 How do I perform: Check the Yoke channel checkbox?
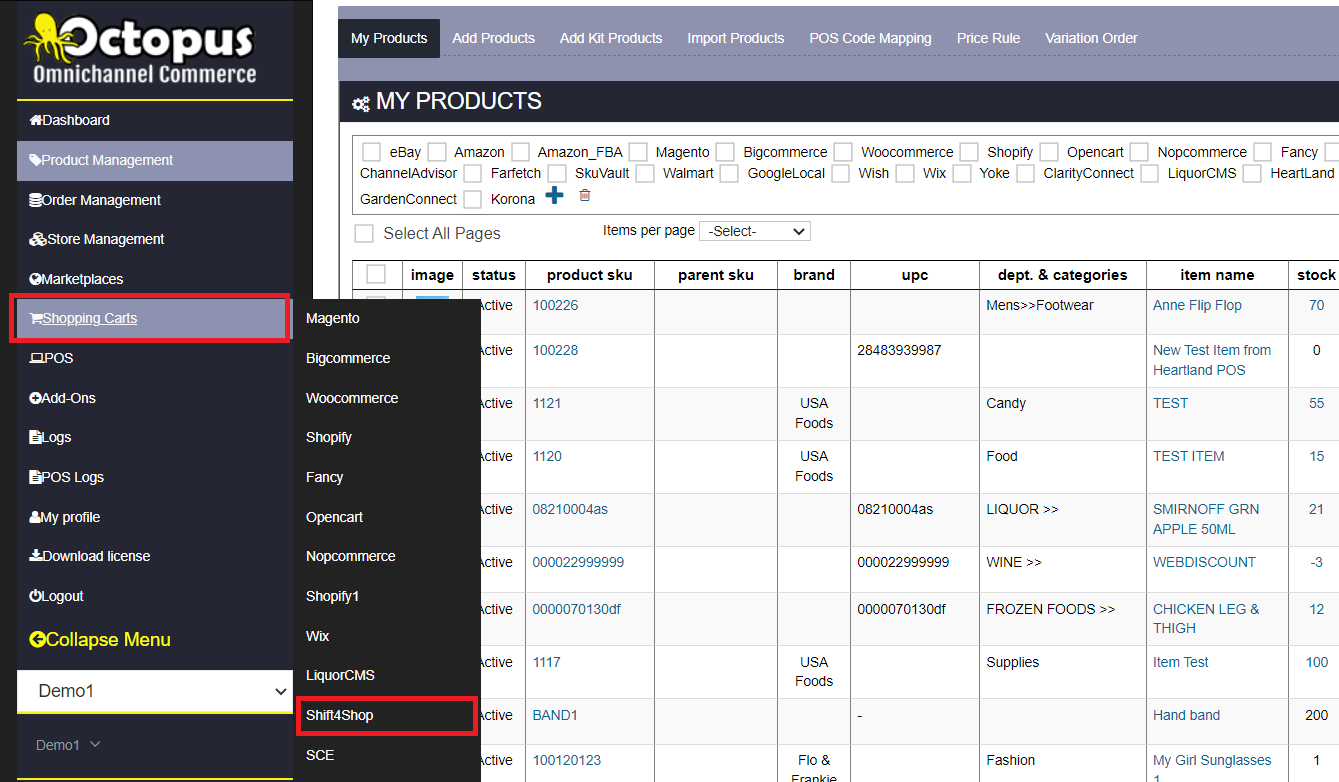coord(962,174)
